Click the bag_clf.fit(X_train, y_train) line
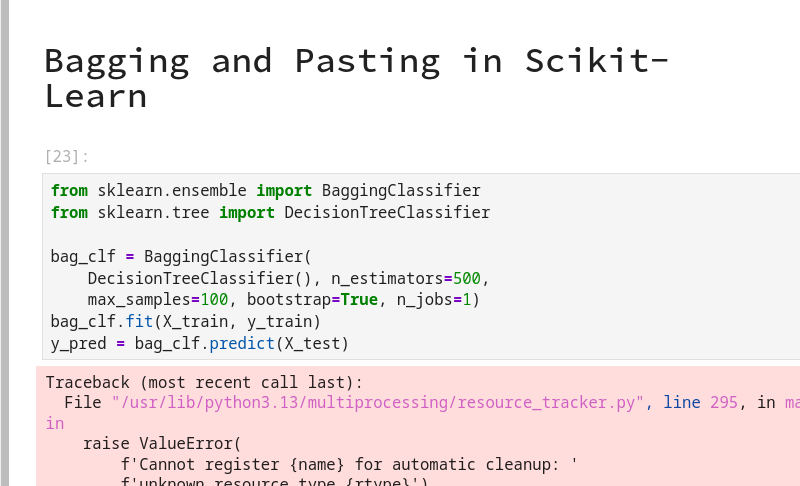This screenshot has height=486, width=800. point(186,322)
